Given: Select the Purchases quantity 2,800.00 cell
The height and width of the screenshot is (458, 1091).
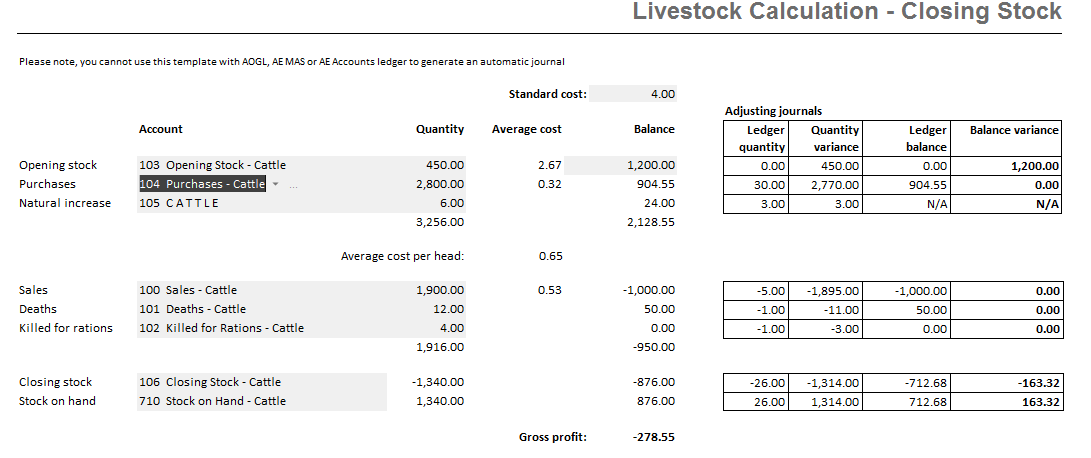Looking at the screenshot, I should click(x=440, y=184).
